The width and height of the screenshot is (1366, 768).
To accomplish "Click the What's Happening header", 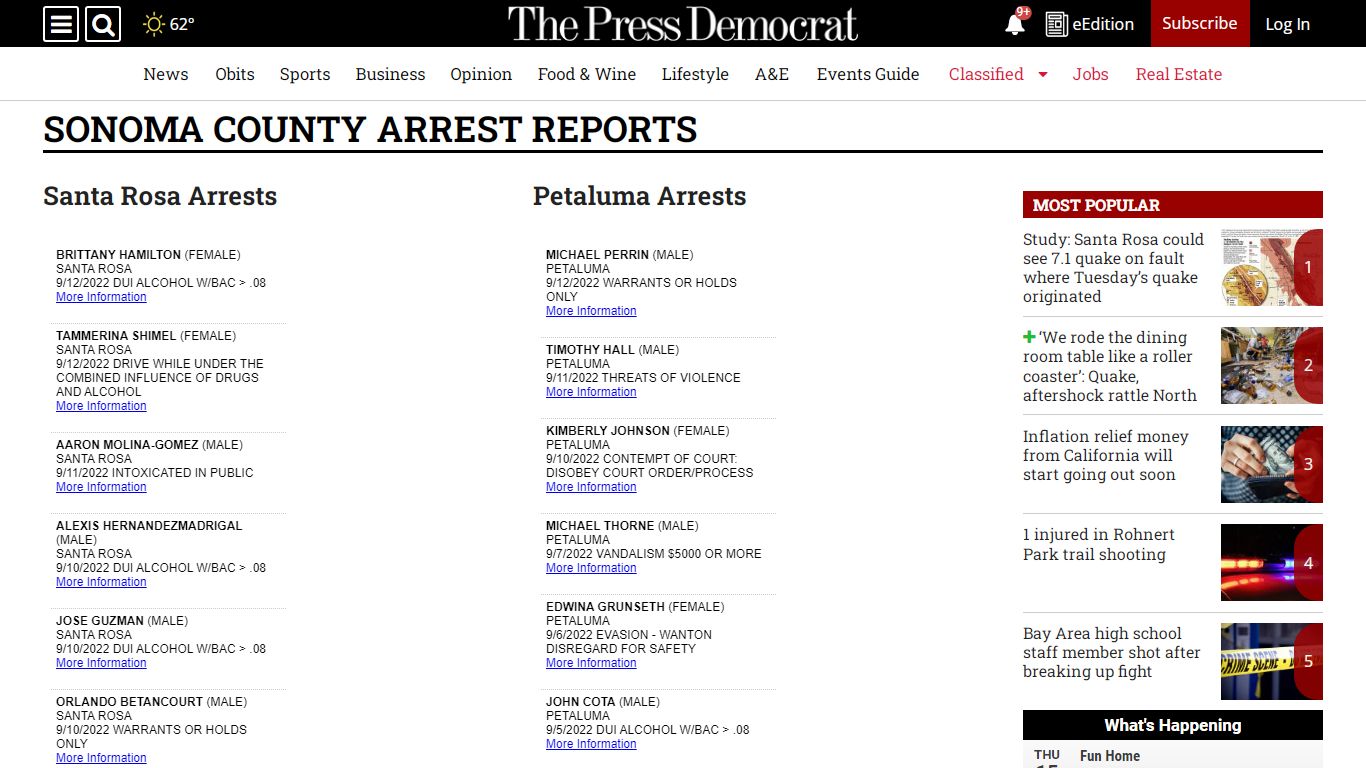I will pyautogui.click(x=1173, y=725).
